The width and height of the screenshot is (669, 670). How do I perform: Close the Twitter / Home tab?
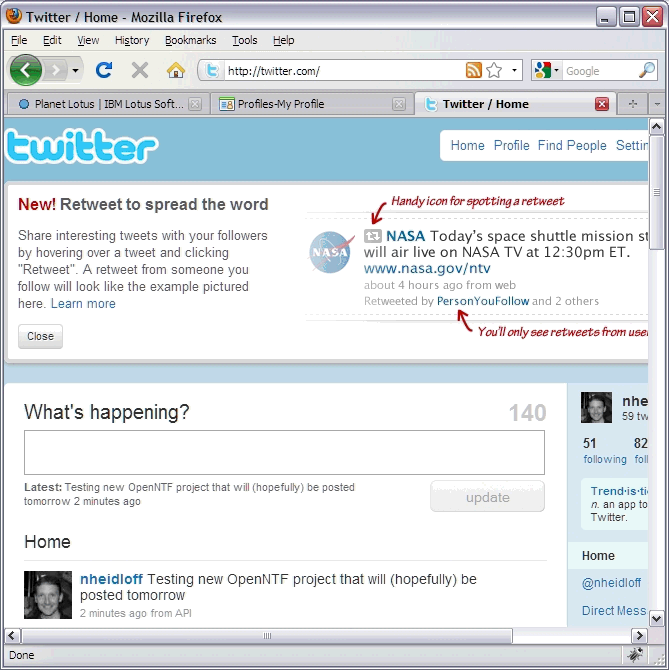pyautogui.click(x=602, y=104)
